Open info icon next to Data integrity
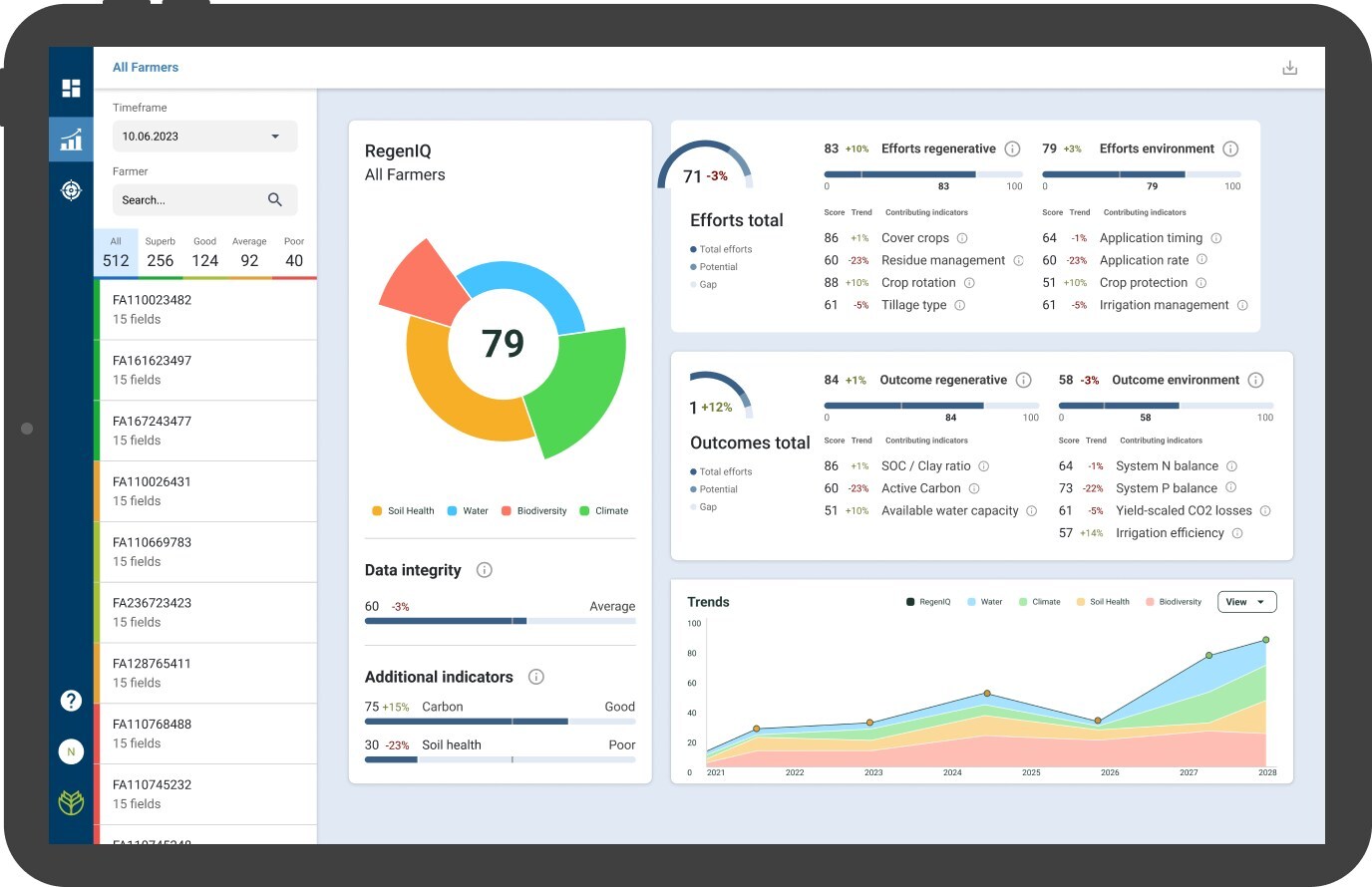This screenshot has width=1372, height=887. tap(485, 570)
